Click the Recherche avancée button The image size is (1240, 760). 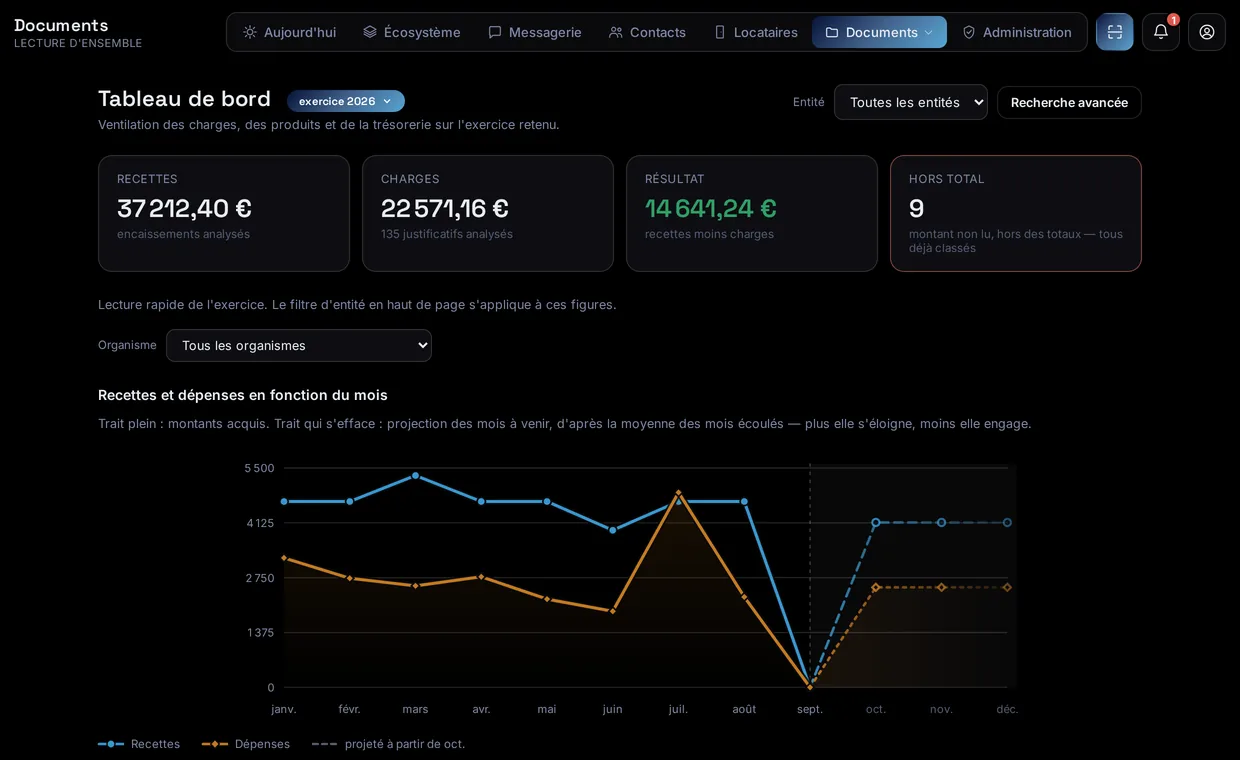1069,102
